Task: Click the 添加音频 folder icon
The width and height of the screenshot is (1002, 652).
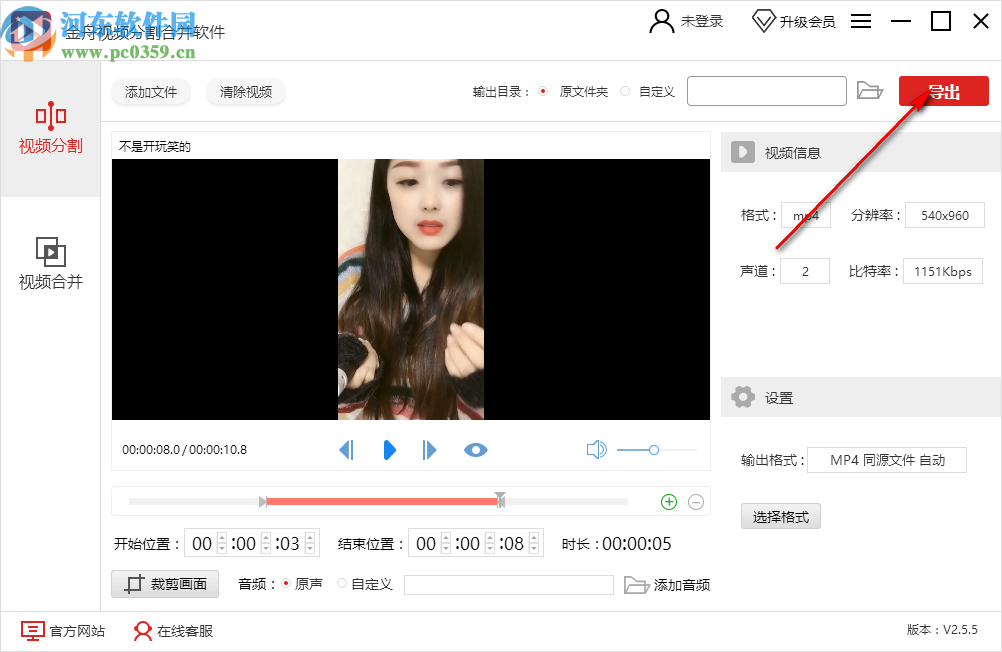Action: [x=637, y=584]
